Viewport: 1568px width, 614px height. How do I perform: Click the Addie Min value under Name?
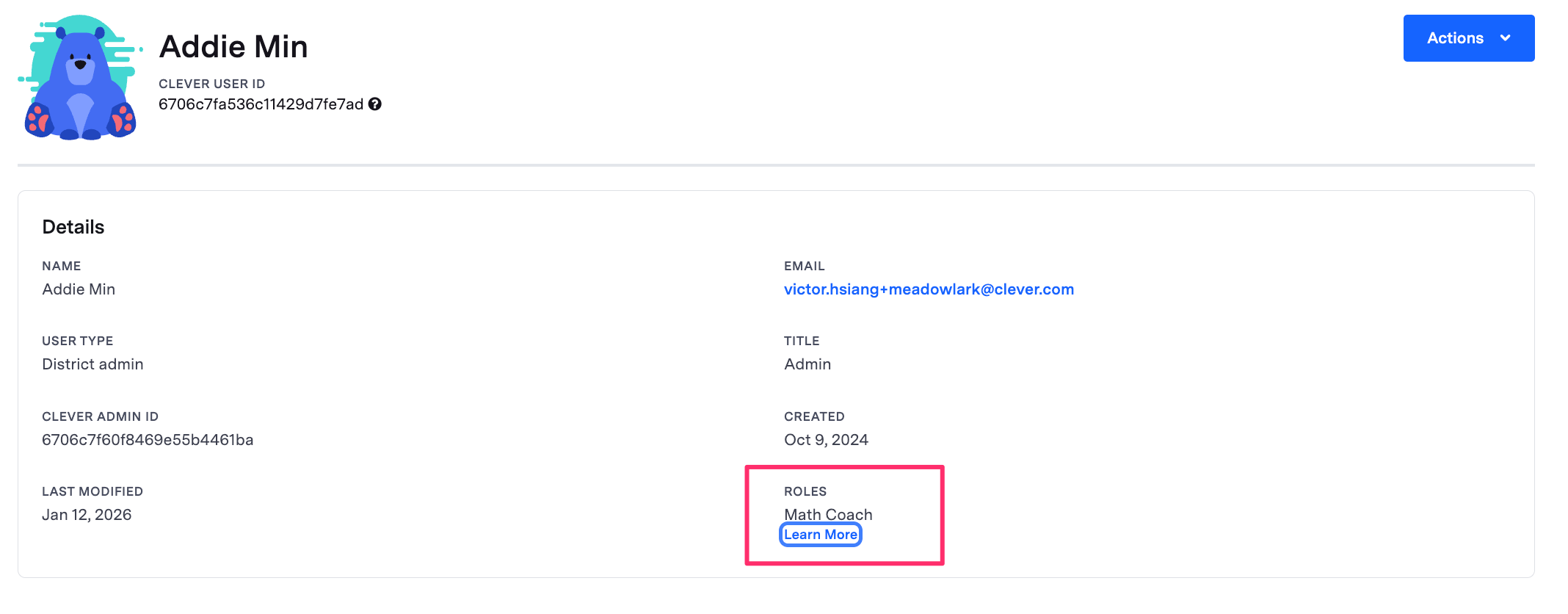[x=79, y=289]
